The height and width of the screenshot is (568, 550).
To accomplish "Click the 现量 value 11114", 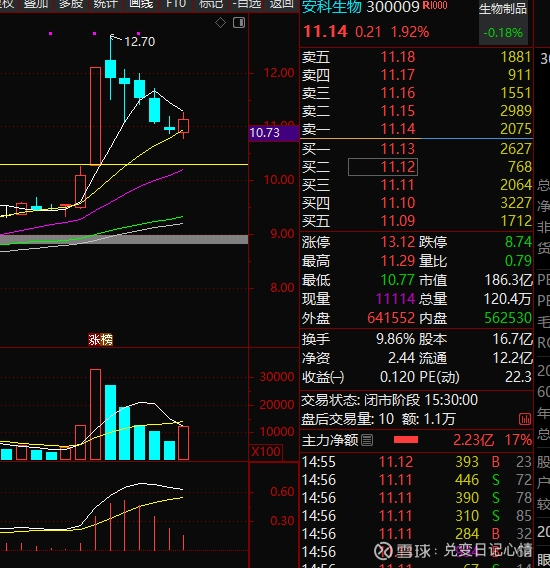I will (395, 299).
